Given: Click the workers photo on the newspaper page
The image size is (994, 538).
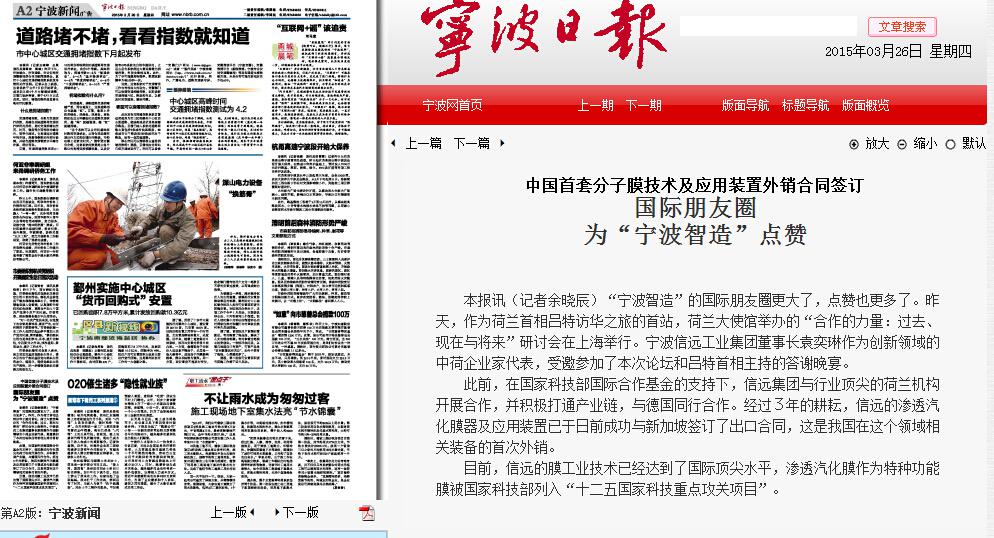Looking at the screenshot, I should 143,215.
